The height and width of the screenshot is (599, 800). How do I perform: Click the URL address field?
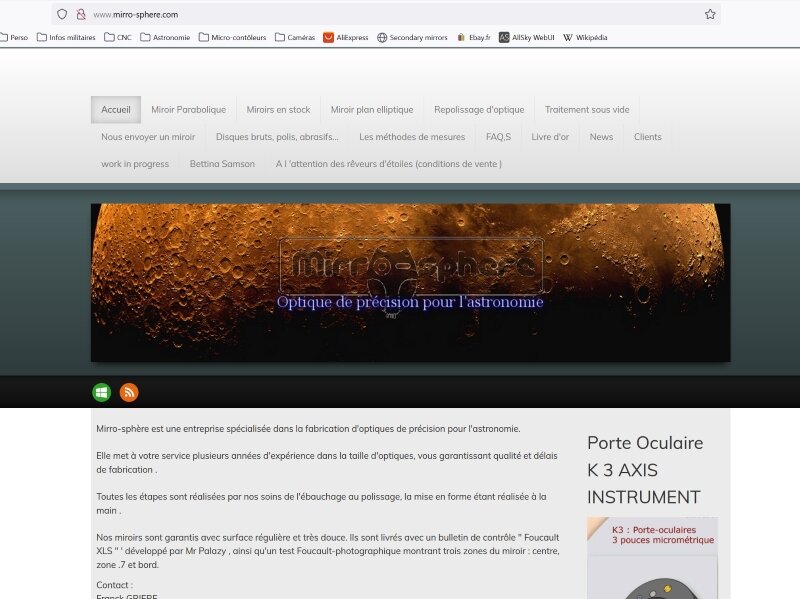point(388,14)
